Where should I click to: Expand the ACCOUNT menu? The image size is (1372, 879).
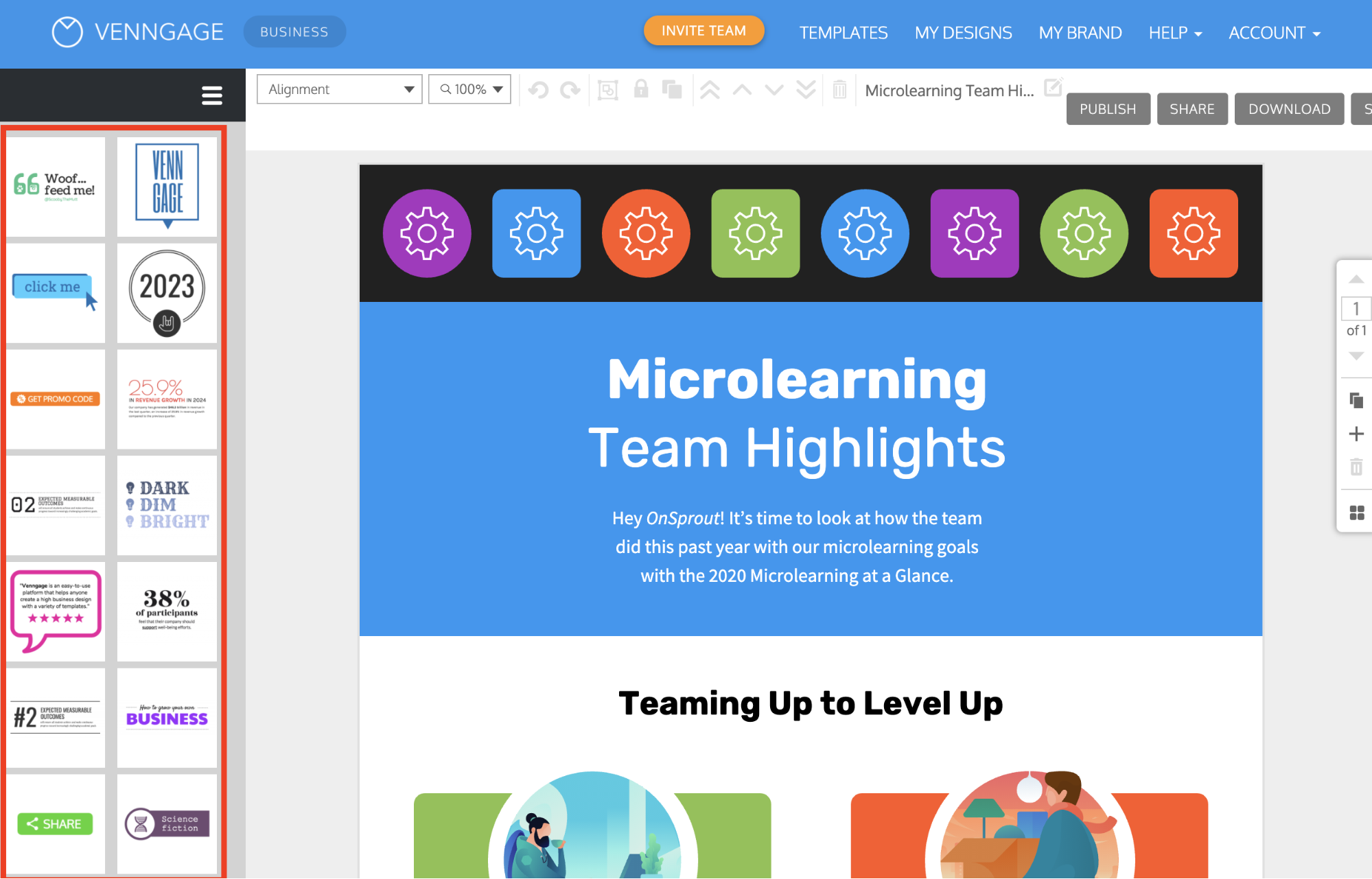1275,33
